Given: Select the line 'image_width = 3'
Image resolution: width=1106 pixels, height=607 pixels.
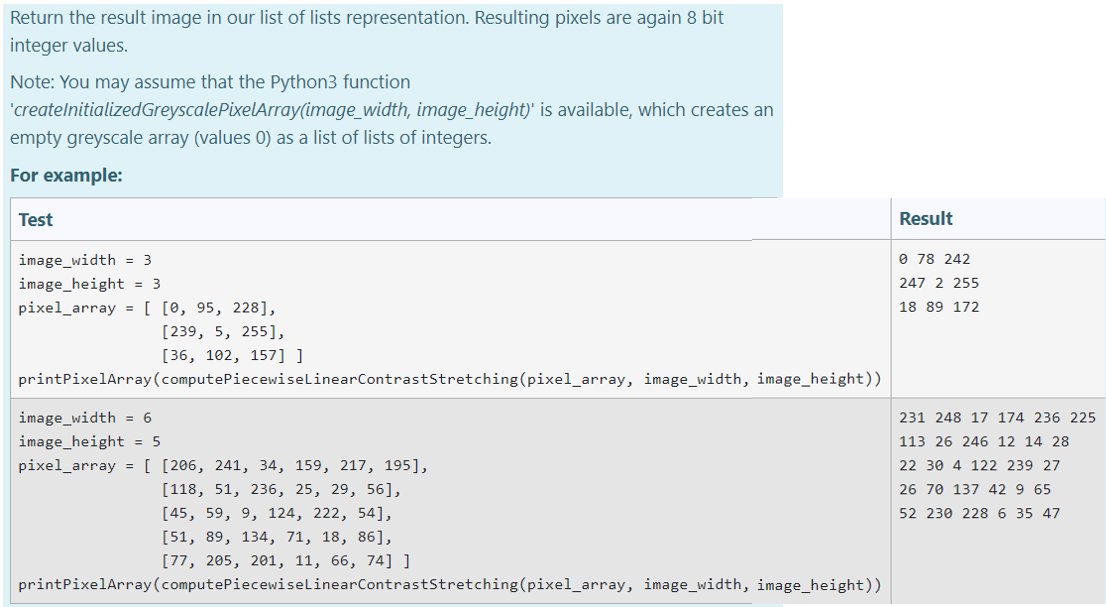Looking at the screenshot, I should tap(82, 260).
